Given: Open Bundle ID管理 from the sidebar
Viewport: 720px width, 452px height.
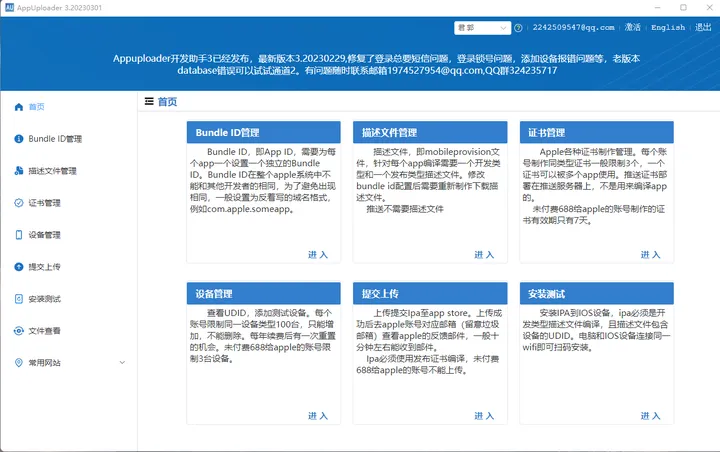Looking at the screenshot, I should pyautogui.click(x=55, y=139).
